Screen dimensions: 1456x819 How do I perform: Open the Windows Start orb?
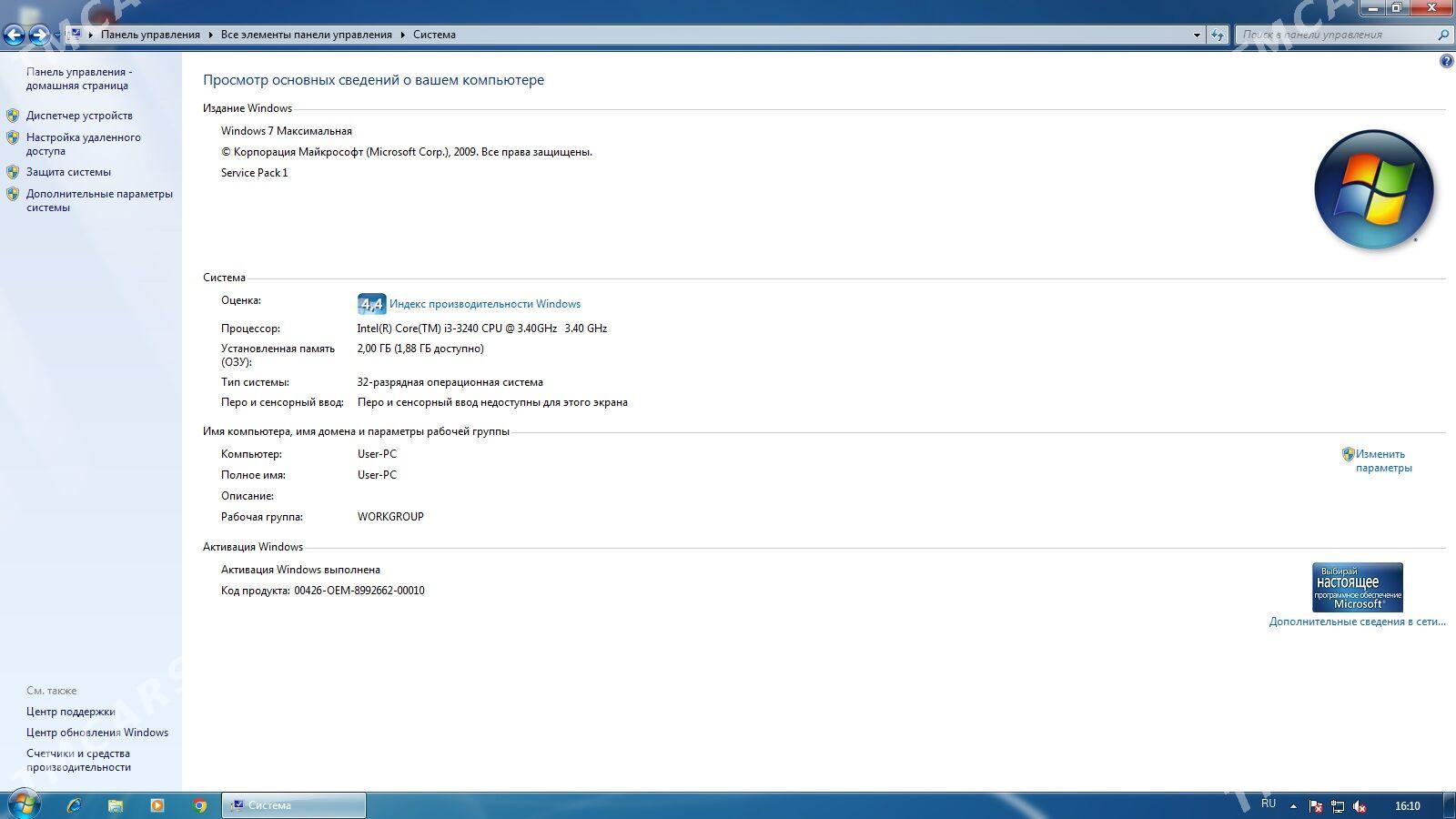click(22, 804)
